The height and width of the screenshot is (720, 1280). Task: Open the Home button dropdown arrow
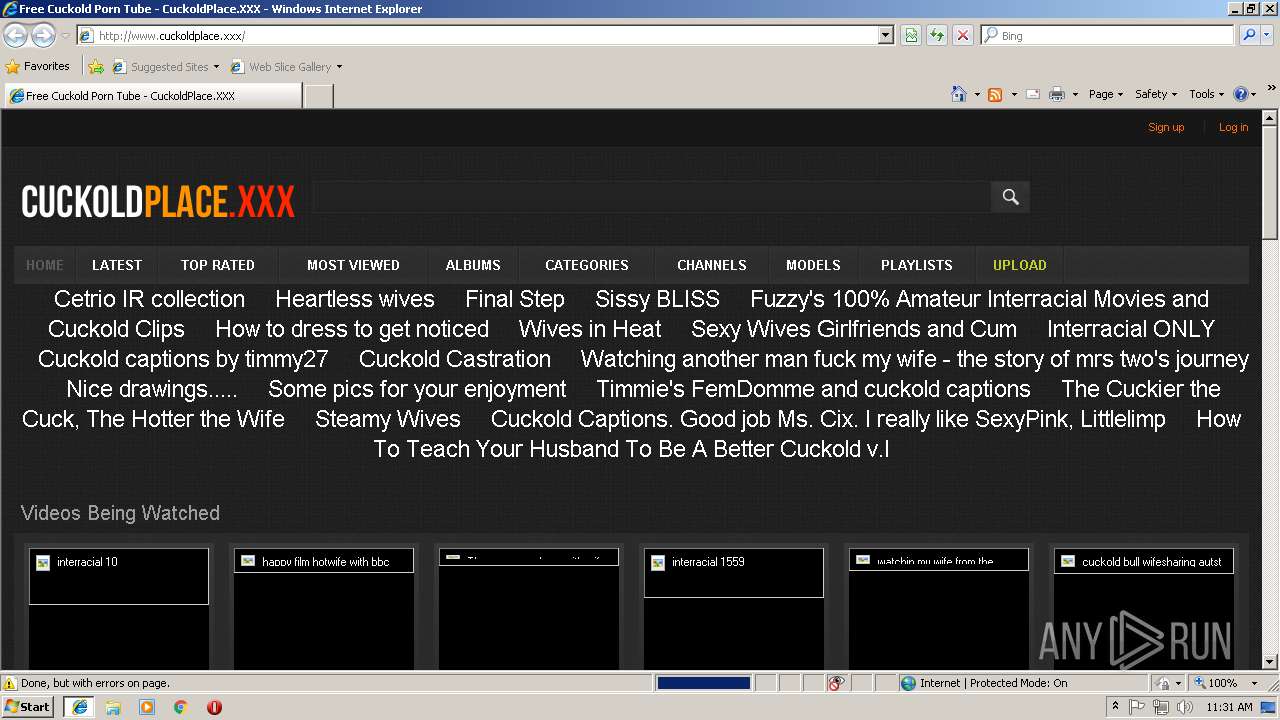coord(977,94)
